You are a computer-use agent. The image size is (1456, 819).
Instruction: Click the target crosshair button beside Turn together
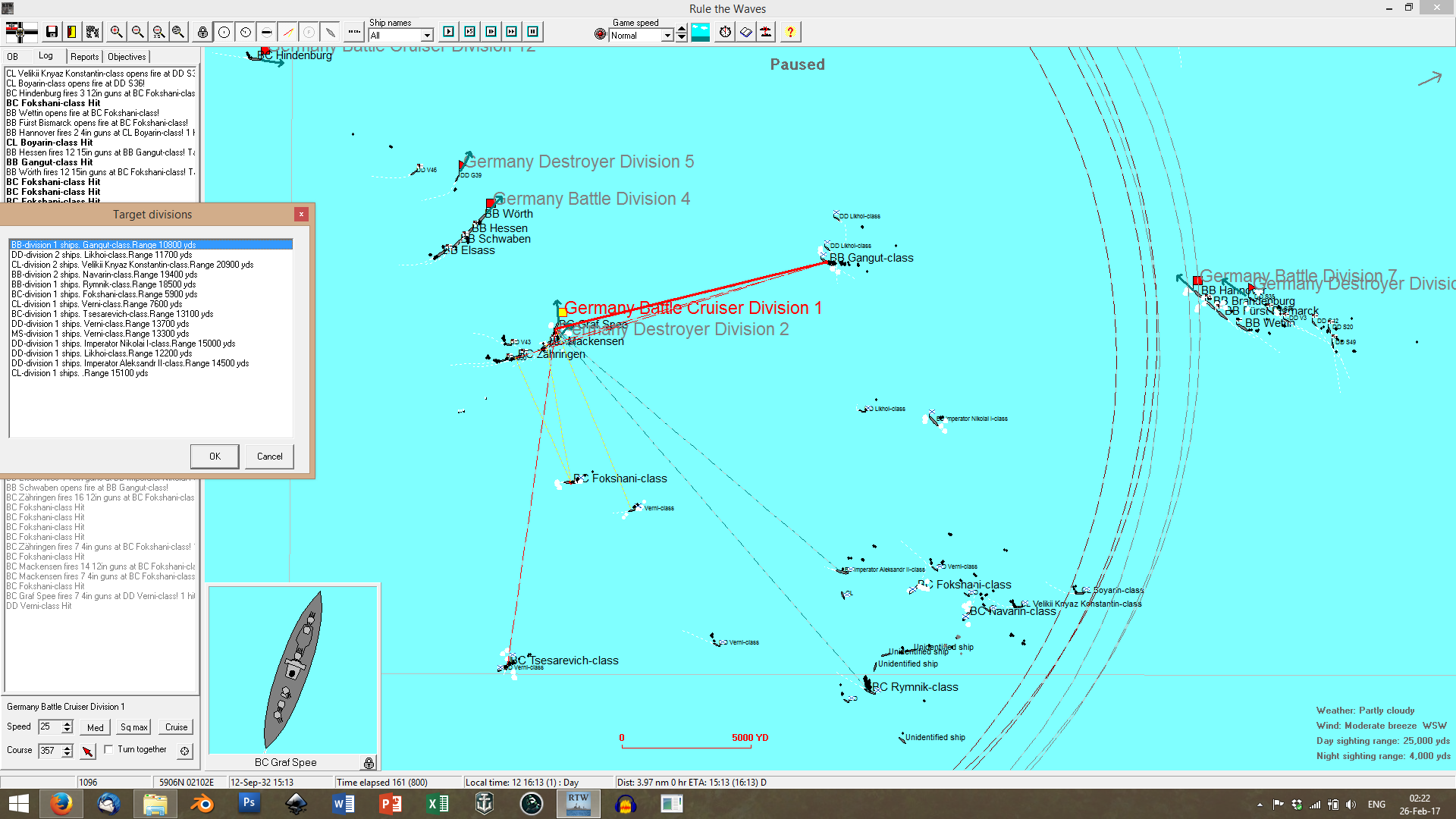[184, 751]
